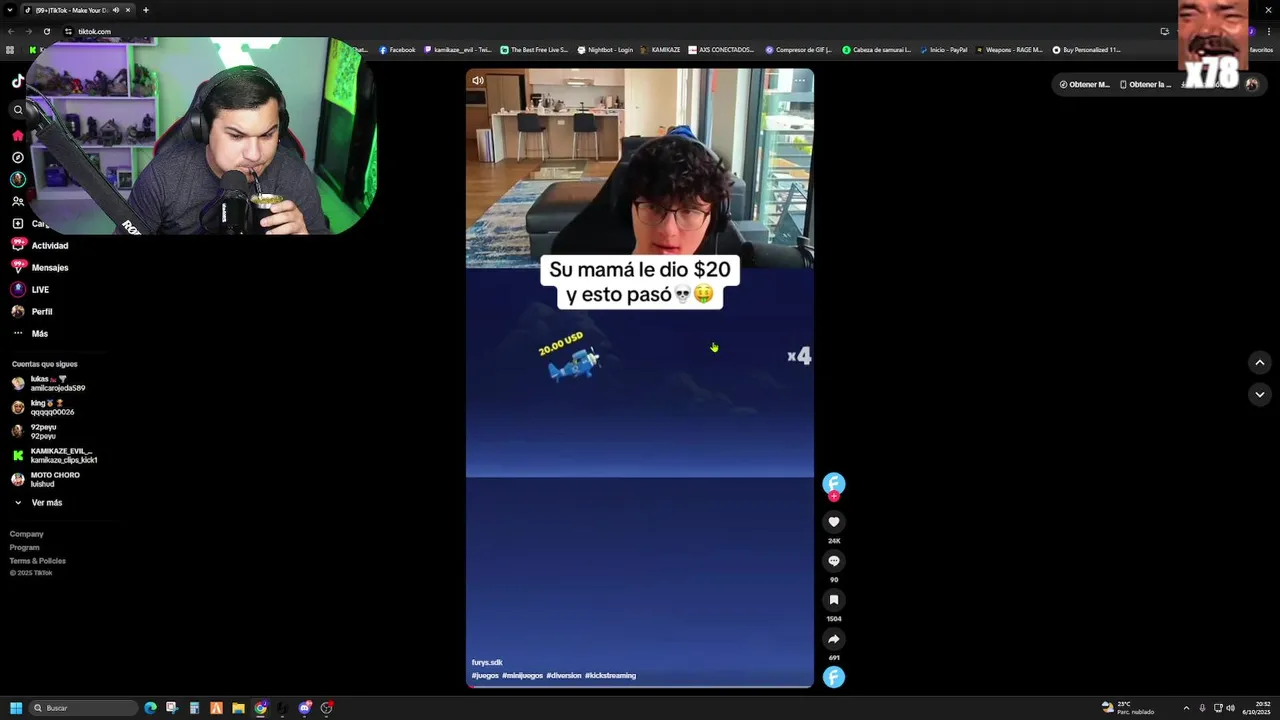
Task: Click the first Obtener M... button
Action: pos(1084,84)
